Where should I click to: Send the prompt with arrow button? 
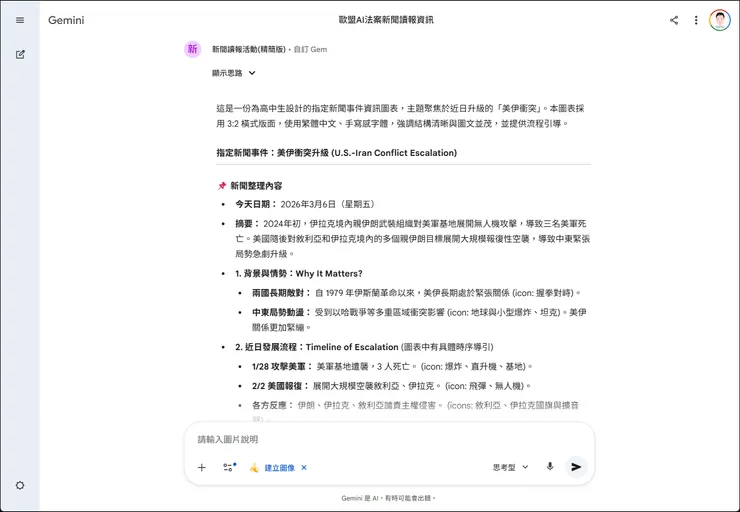[x=576, y=467]
